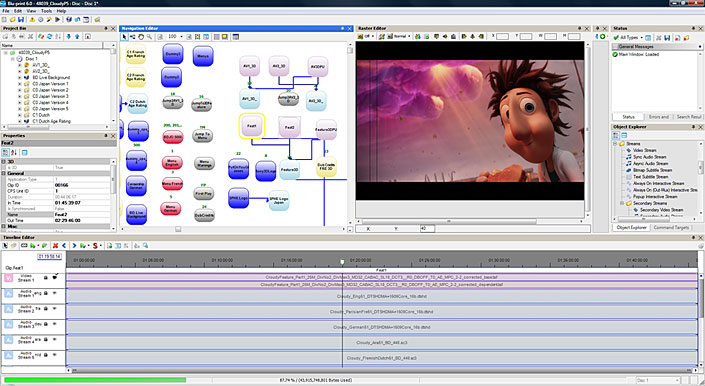Expand the AV1_3D_ item in the project tree
This screenshot has height=386, width=705.
pyautogui.click(x=19, y=65)
